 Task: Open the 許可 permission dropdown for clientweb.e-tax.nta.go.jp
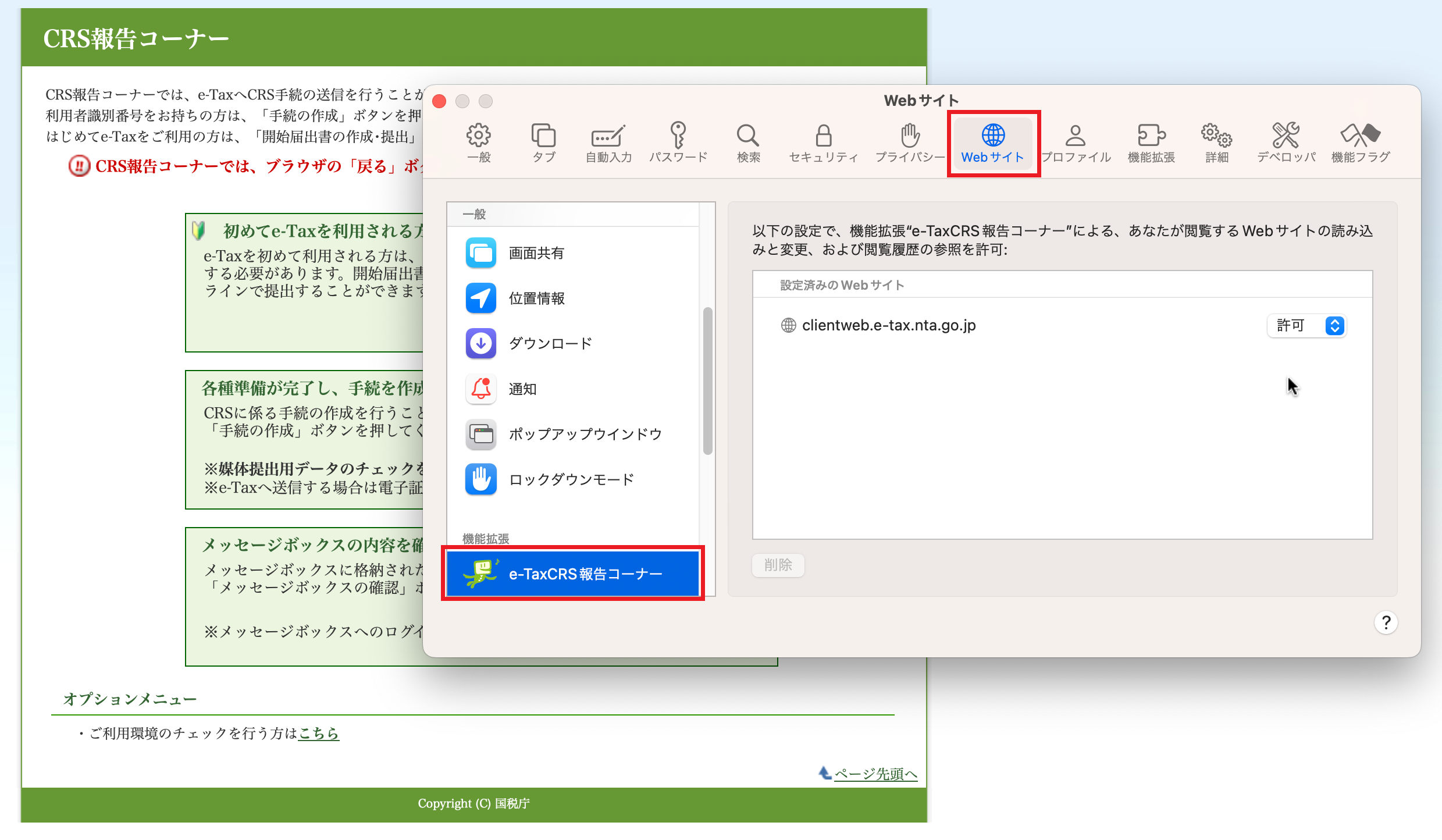pyautogui.click(x=1307, y=325)
